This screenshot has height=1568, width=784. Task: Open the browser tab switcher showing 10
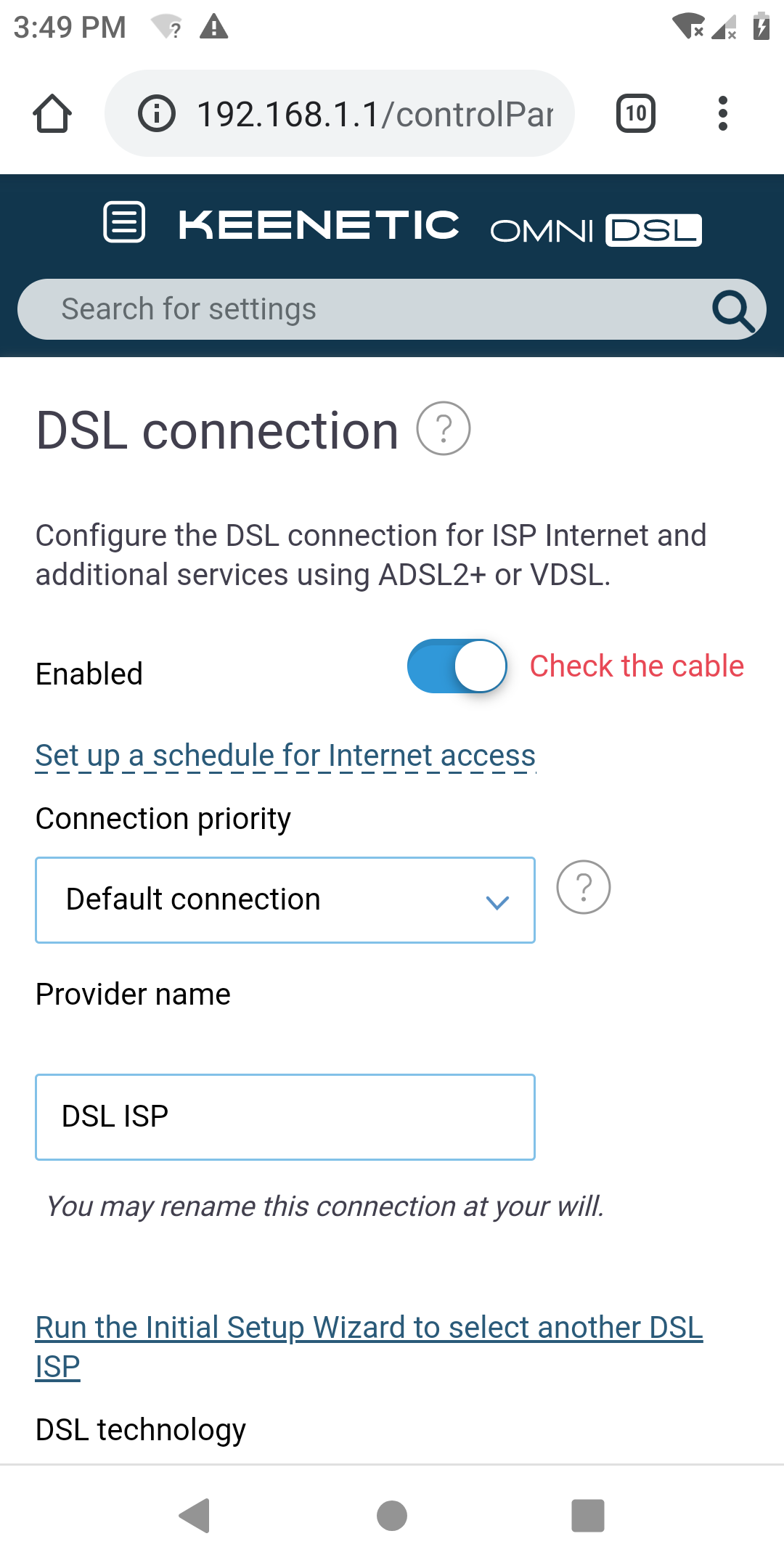pyautogui.click(x=636, y=113)
